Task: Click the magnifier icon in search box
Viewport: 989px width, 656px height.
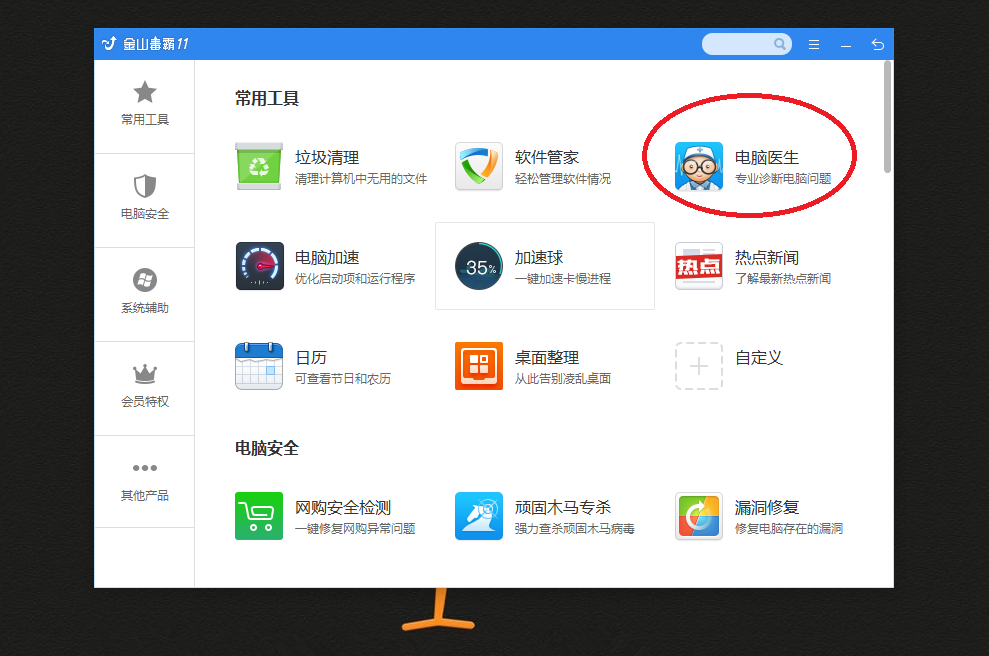Action: tap(780, 44)
